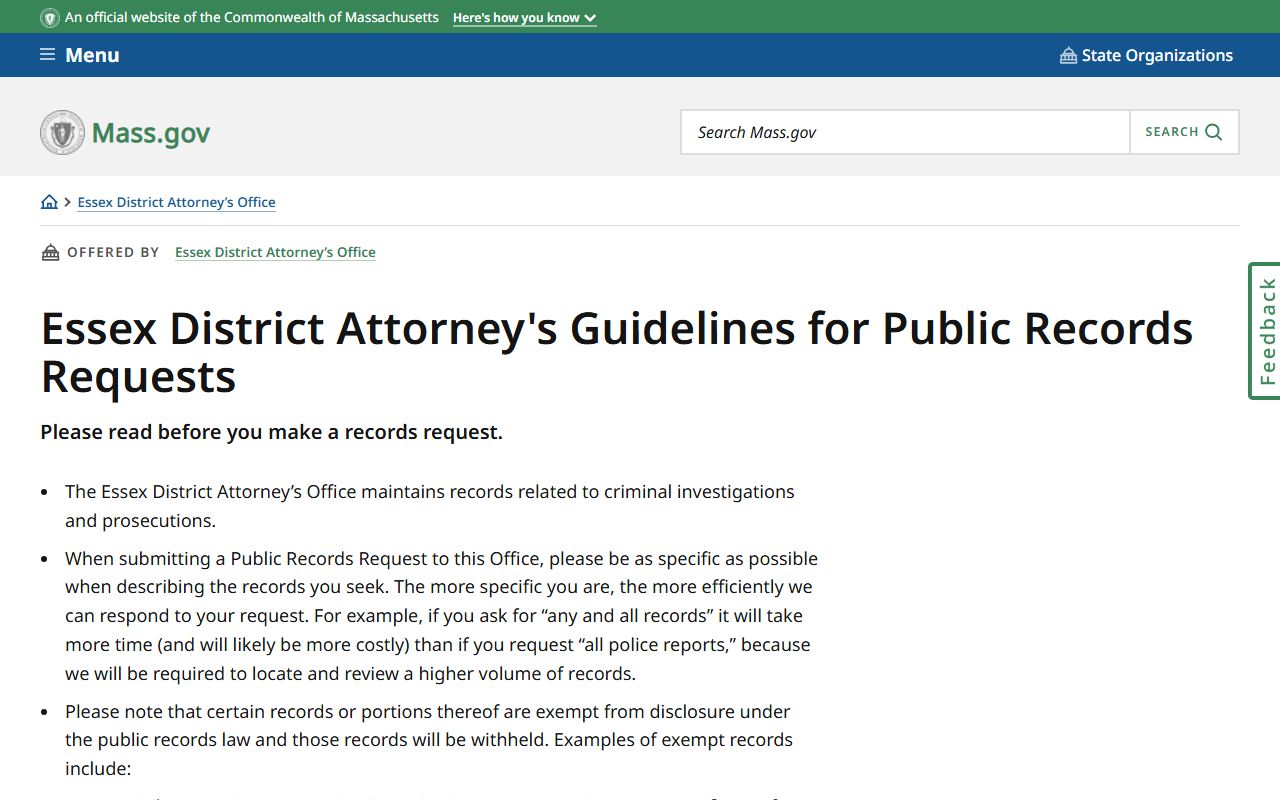Click the bullet text about "criminal investigations and prosecutions"
Viewport: 1280px width, 800px height.
coord(430,506)
